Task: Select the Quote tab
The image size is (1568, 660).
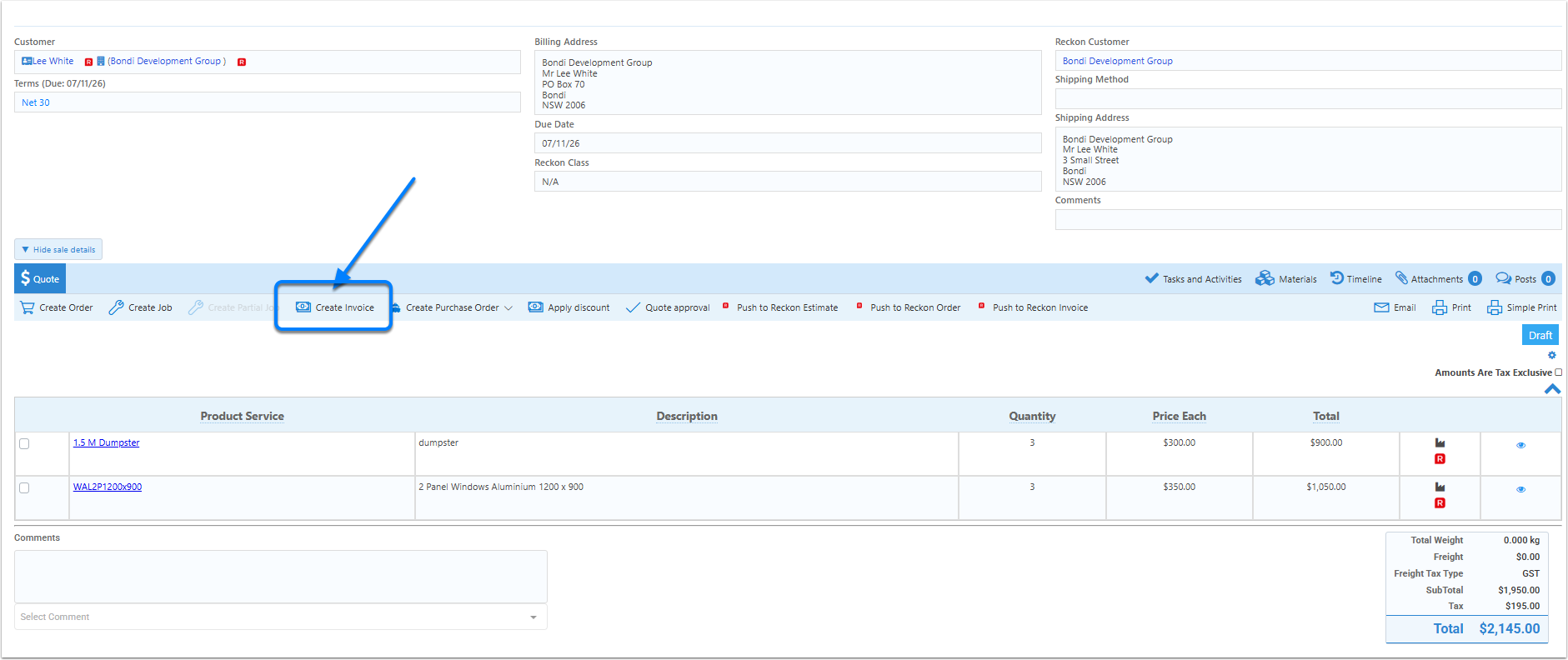Action: click(40, 278)
